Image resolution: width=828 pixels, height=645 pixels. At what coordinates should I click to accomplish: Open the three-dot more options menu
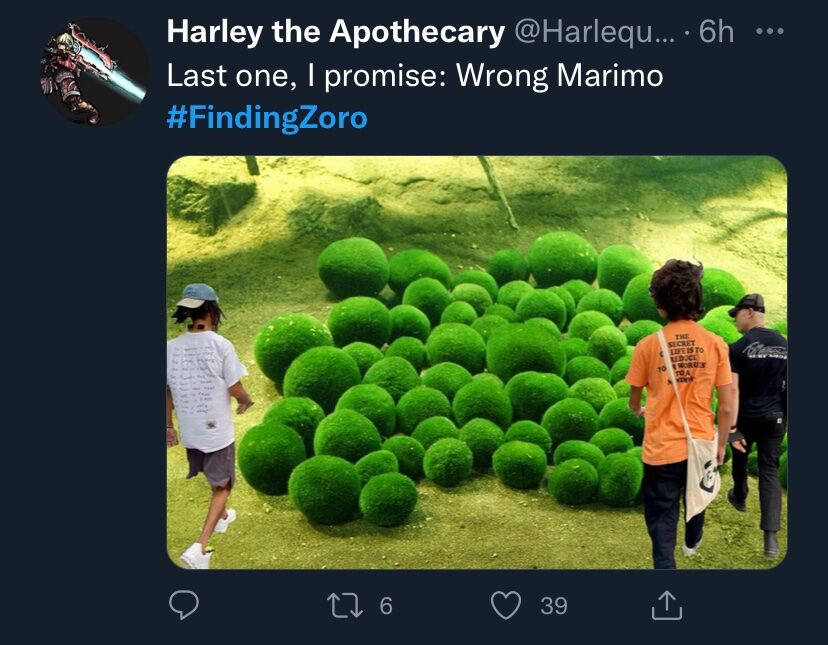(x=769, y=32)
